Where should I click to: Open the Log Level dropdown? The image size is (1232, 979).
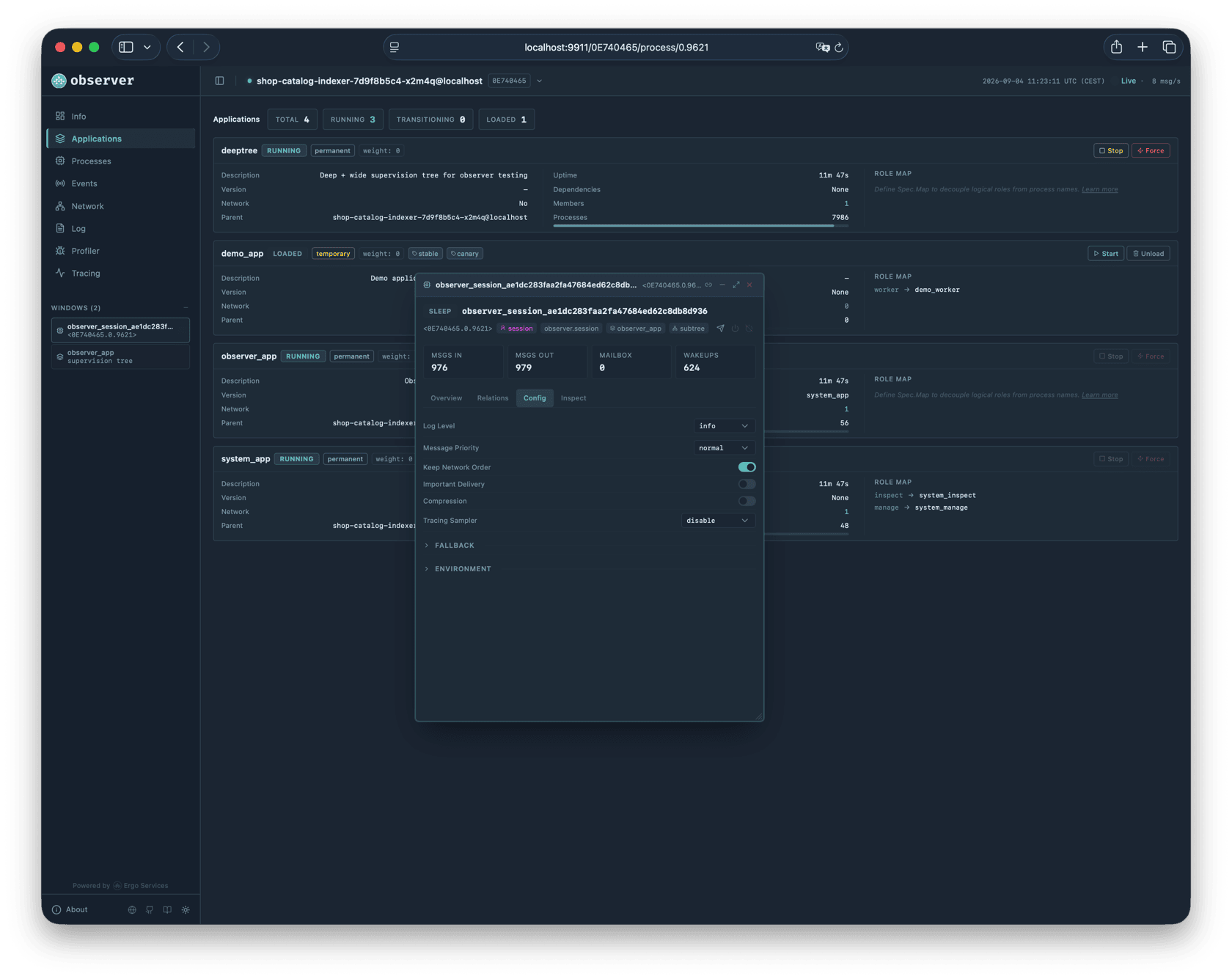(724, 425)
